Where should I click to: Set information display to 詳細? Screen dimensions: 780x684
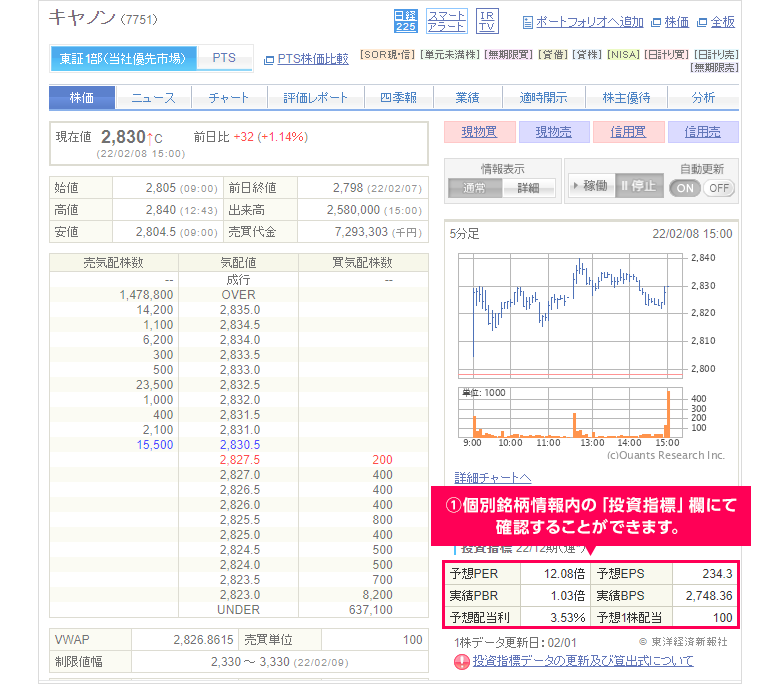tap(528, 188)
